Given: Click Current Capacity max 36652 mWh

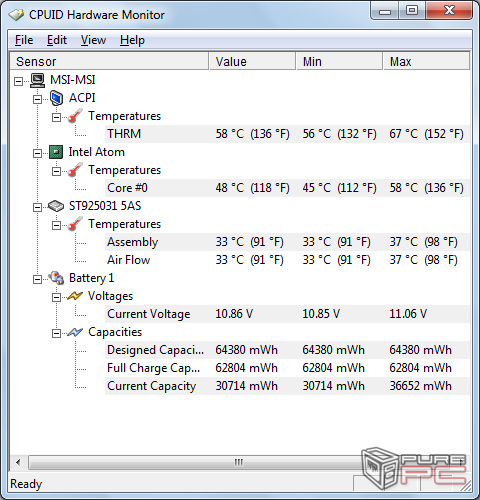Looking at the screenshot, I should click(x=420, y=386).
